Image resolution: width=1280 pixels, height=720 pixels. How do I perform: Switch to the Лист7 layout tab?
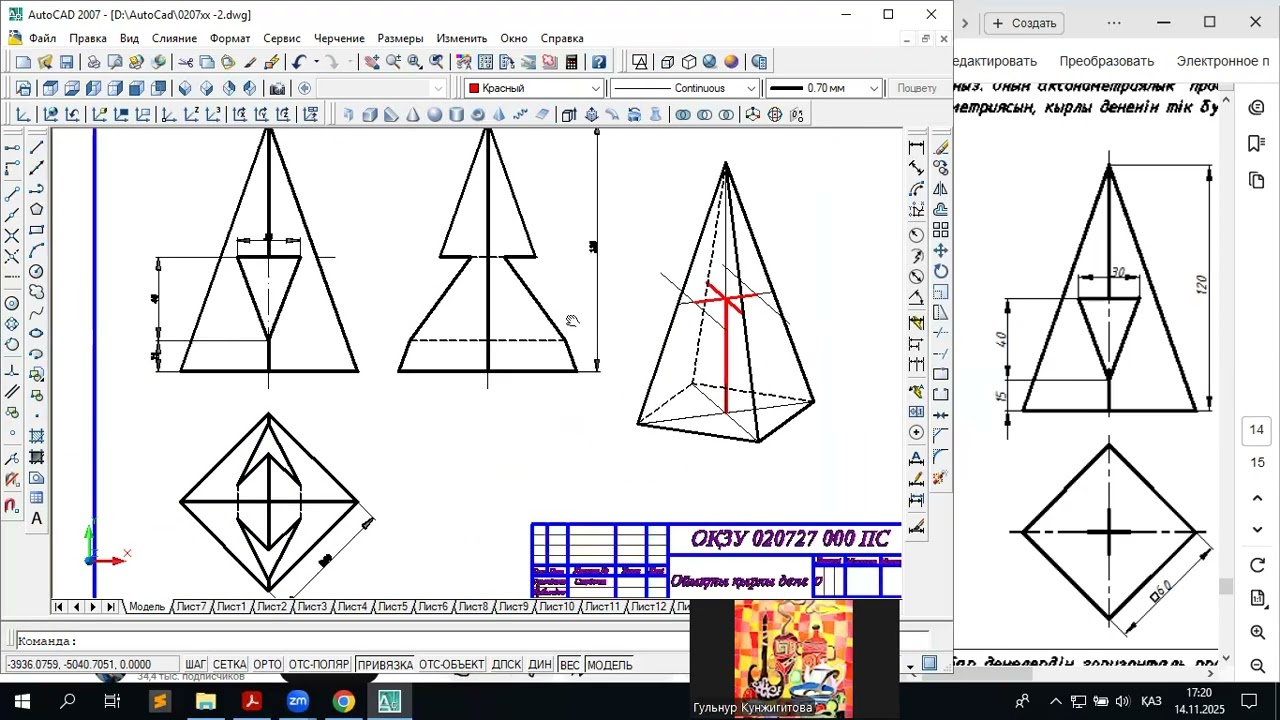pos(190,607)
